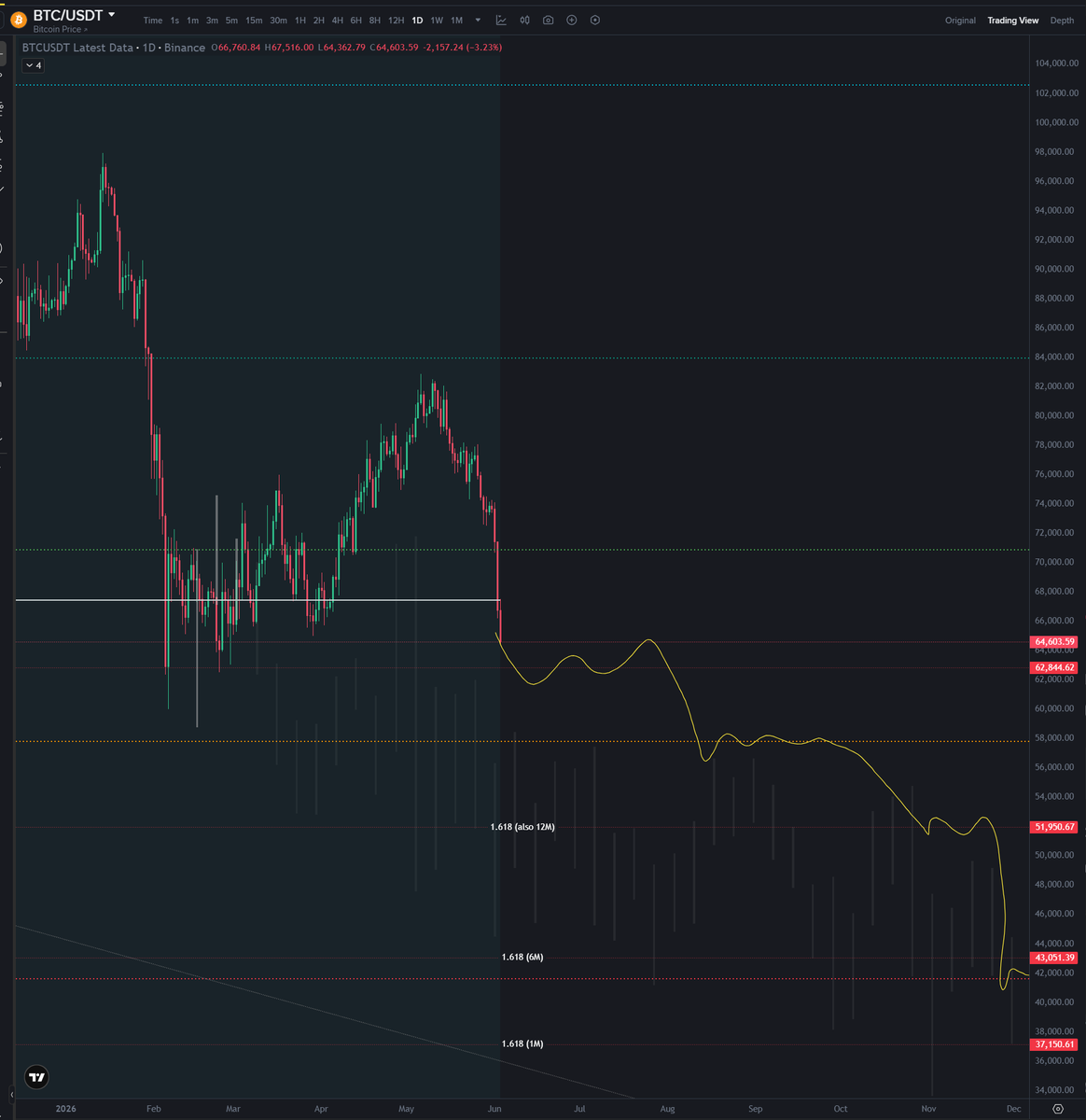Image resolution: width=1086 pixels, height=1120 pixels.
Task: Click the Jun label on time axis
Action: point(494,1109)
